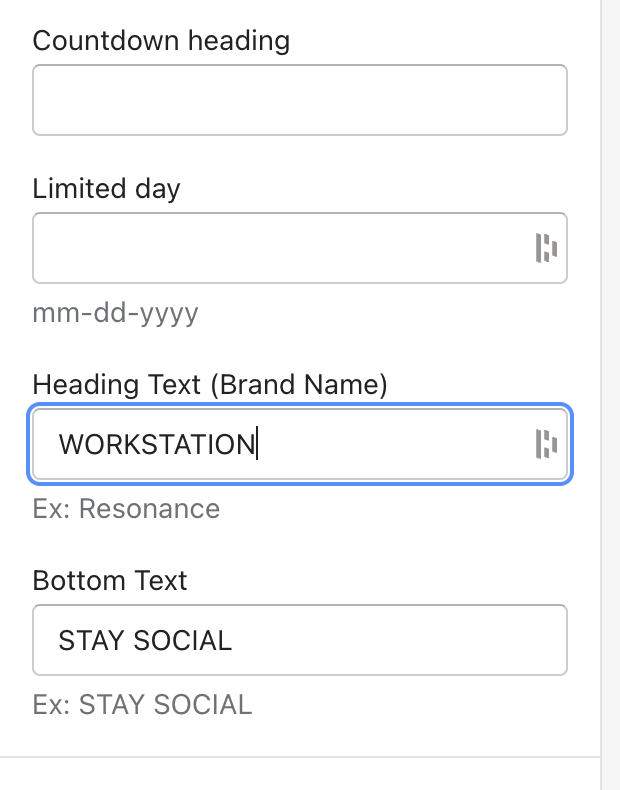The width and height of the screenshot is (620, 790).
Task: Select the Heading Text (Brand Name) label
Action: 209,384
